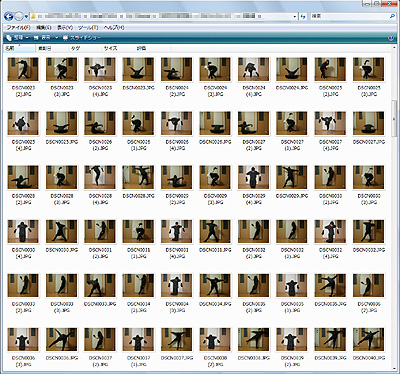Select thumbnail of DSCN0026.JPG
Screen dimensions: 400x374
tap(215, 123)
